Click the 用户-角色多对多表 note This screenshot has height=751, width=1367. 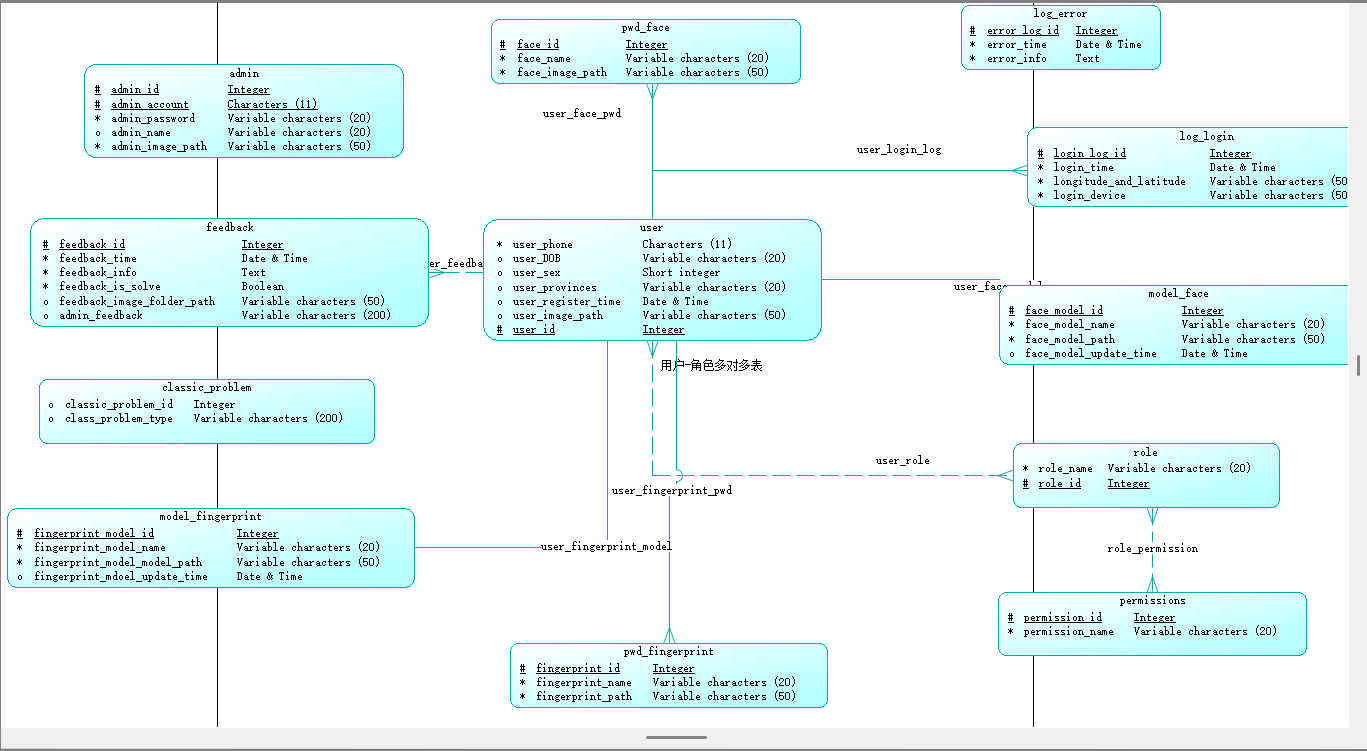[712, 366]
